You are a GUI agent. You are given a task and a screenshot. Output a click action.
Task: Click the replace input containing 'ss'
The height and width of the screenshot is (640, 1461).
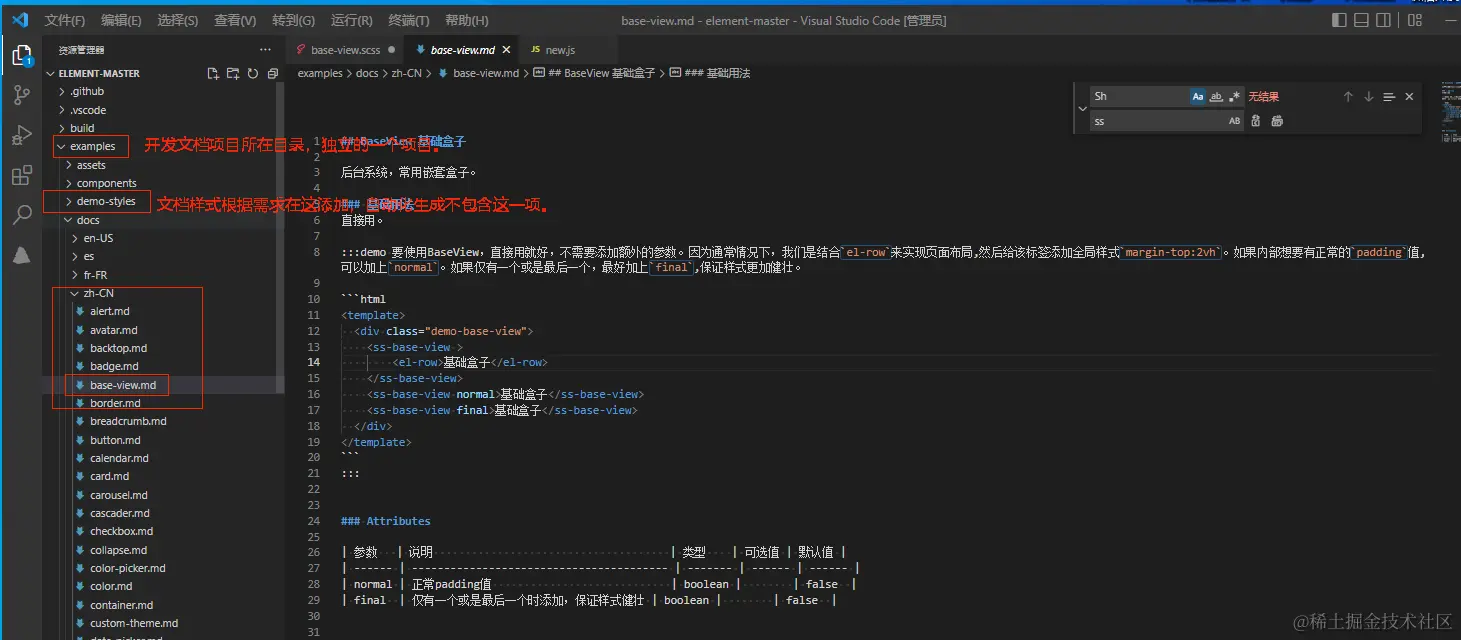(x=1158, y=121)
